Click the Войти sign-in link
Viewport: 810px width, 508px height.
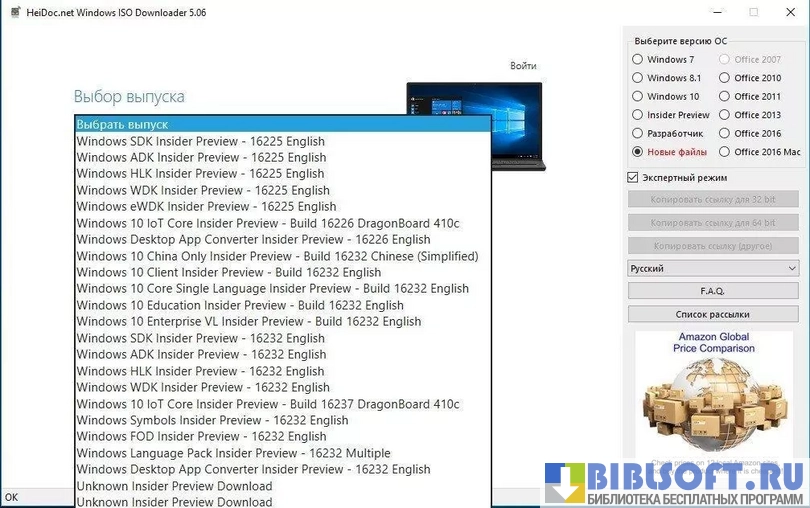click(523, 66)
